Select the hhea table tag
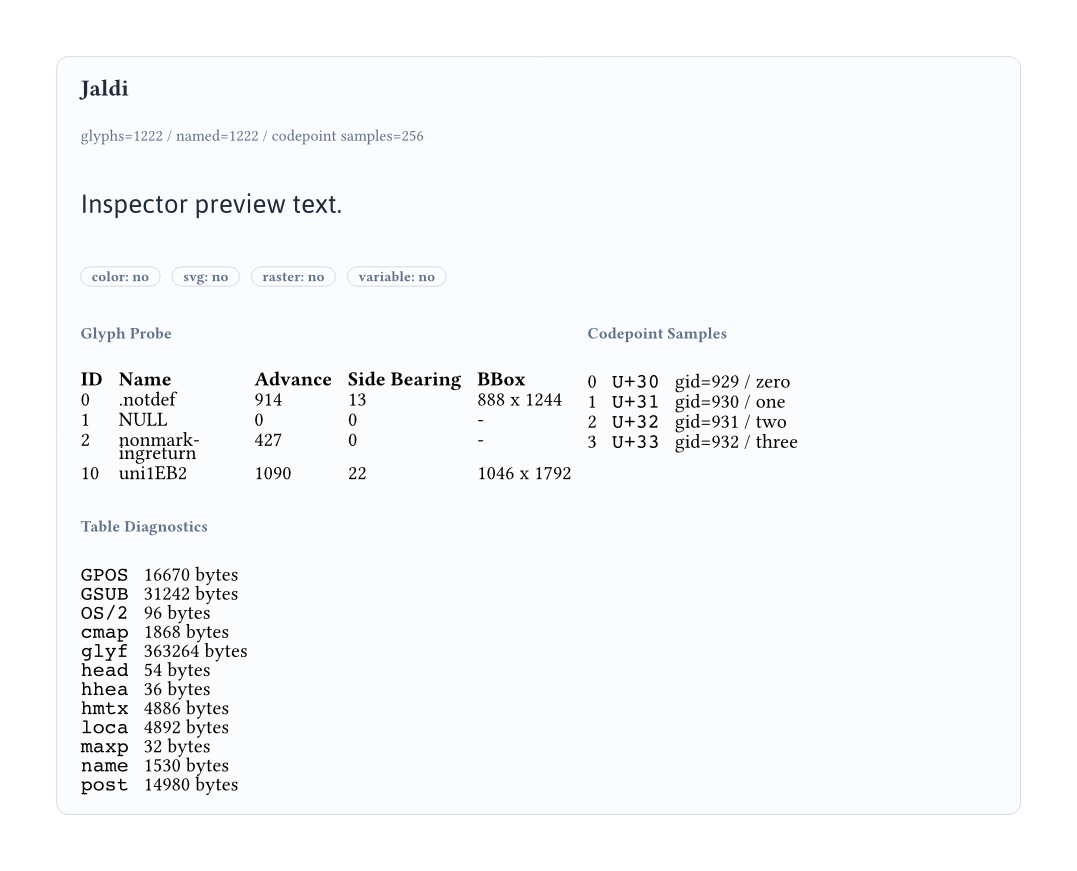1077x871 pixels. coord(104,690)
